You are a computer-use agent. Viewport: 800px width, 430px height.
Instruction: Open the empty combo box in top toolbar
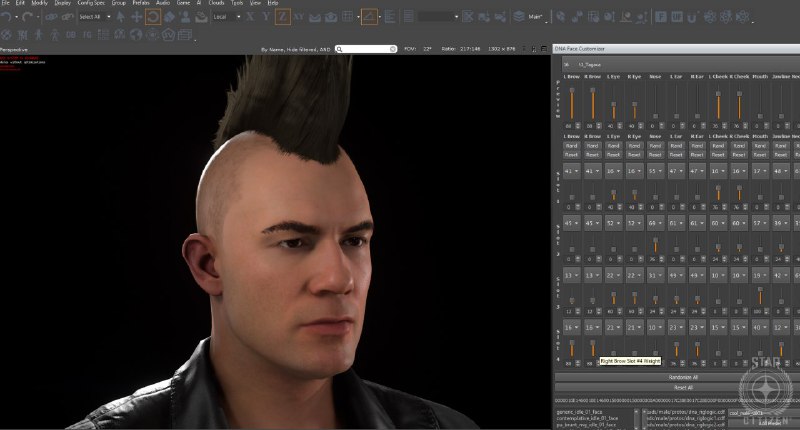pyautogui.click(x=438, y=17)
